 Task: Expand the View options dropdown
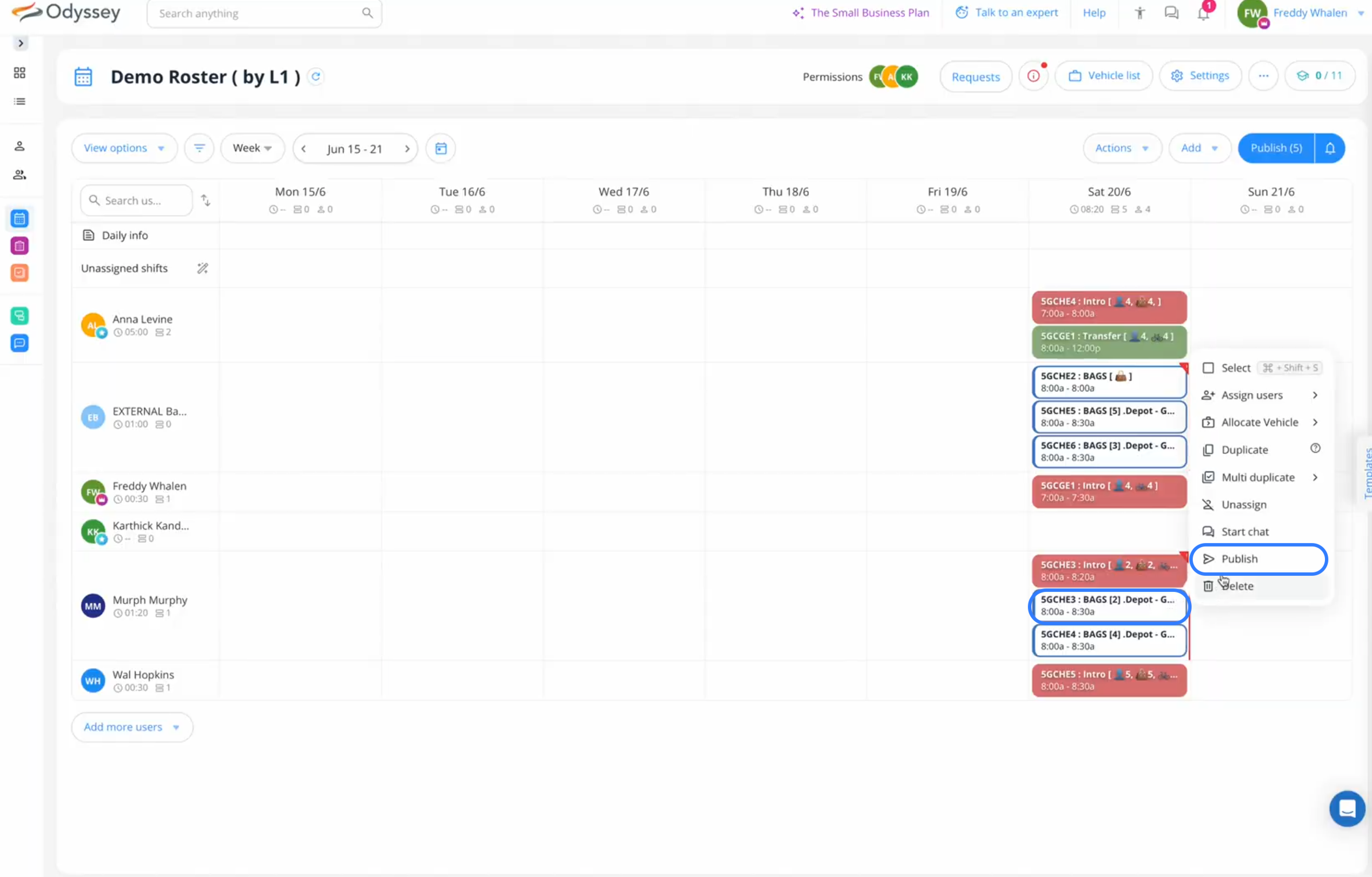click(x=124, y=148)
